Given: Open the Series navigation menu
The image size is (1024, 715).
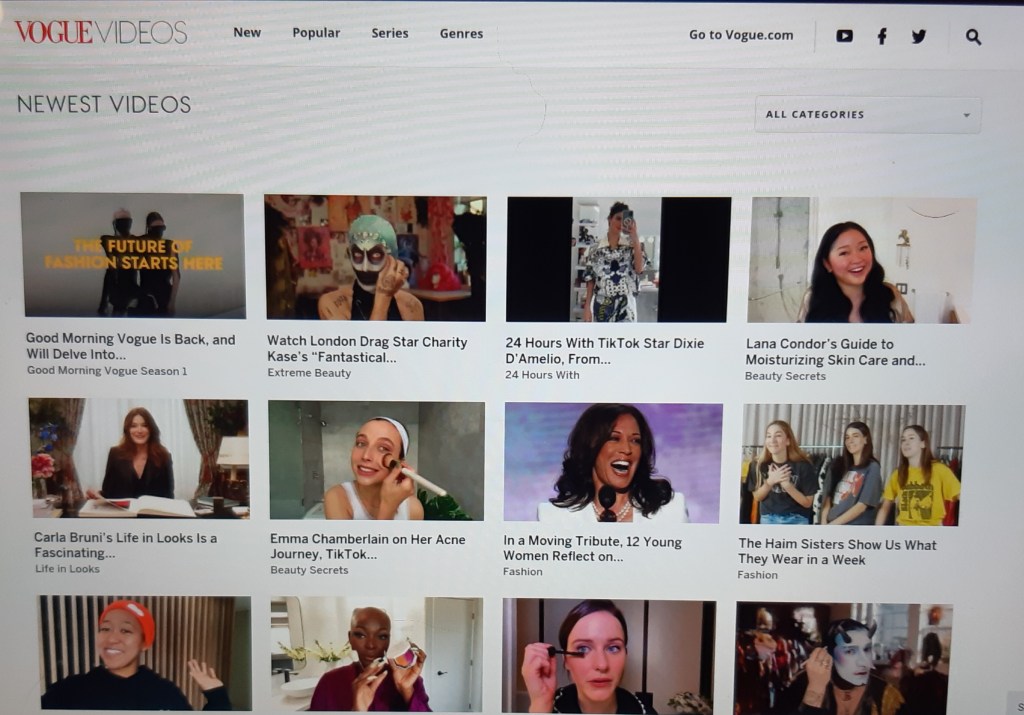Looking at the screenshot, I should 390,33.
